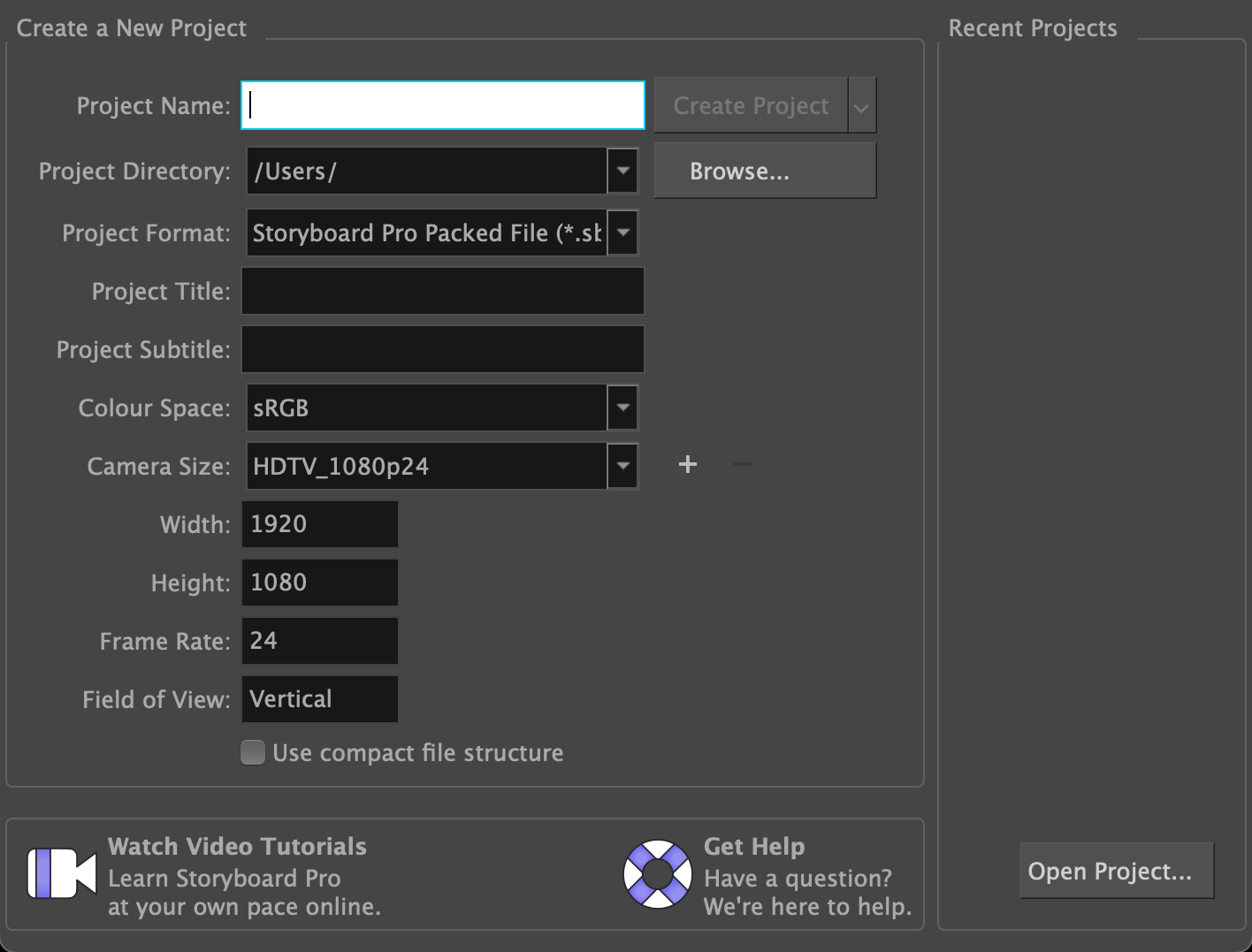Focus the Project Name text field
The width and height of the screenshot is (1252, 952).
point(442,106)
